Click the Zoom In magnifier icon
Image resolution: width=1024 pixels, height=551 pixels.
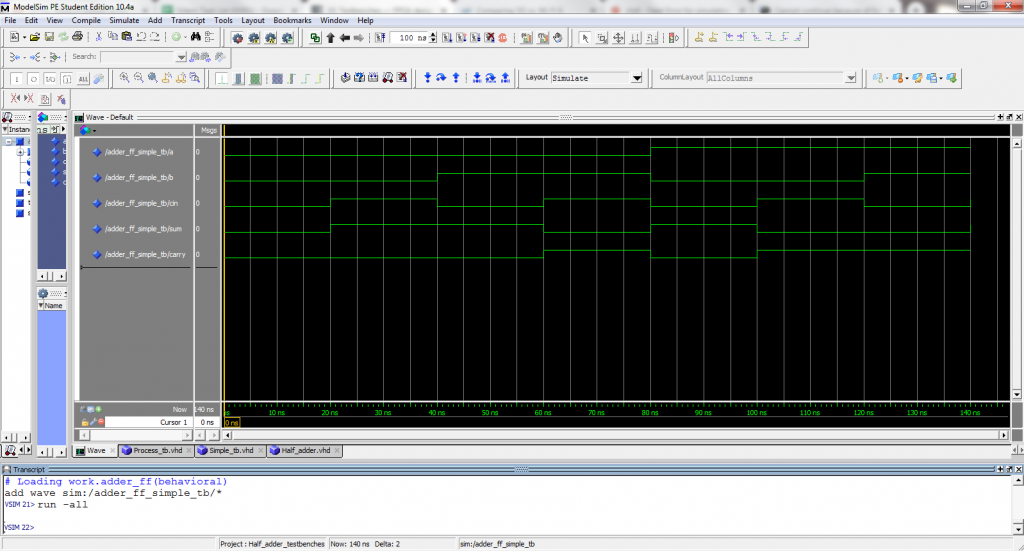(x=124, y=78)
